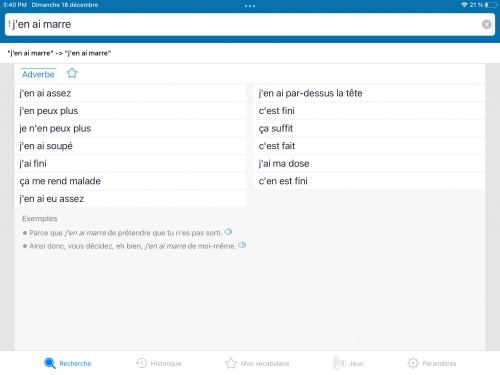Open the Jeux tab
The image size is (500, 375).
tap(348, 363)
